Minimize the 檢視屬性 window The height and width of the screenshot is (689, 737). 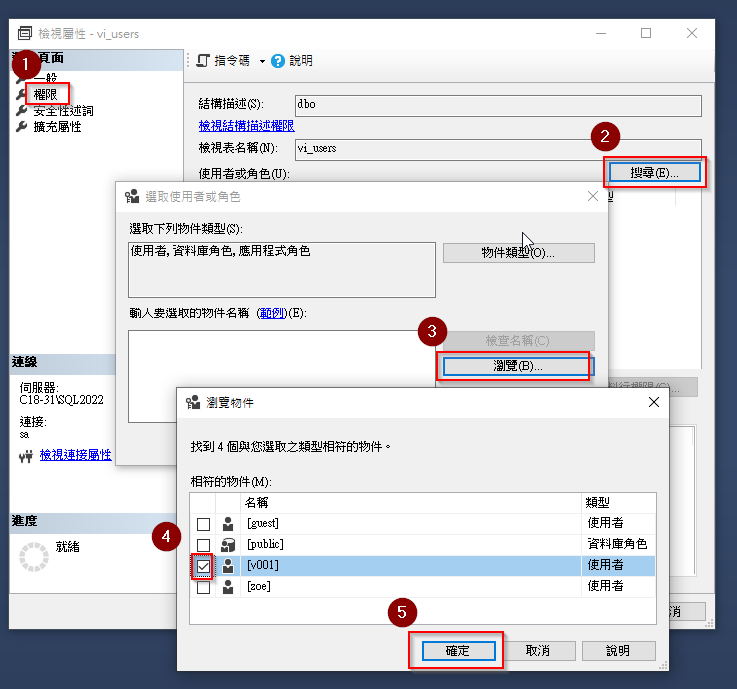[601, 33]
